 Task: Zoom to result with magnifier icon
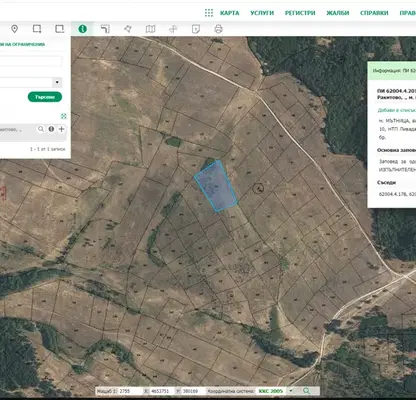tap(41, 129)
